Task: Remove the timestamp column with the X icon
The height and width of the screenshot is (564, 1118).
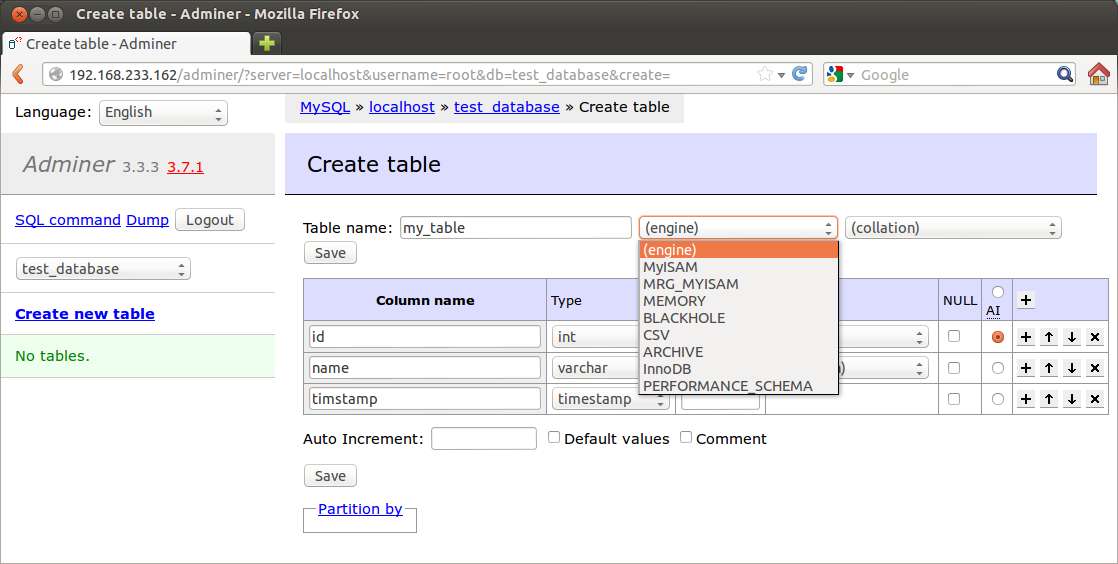Action: [1095, 399]
